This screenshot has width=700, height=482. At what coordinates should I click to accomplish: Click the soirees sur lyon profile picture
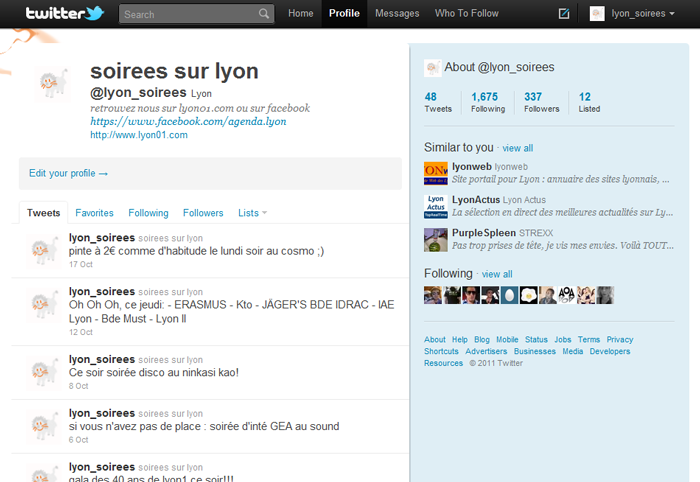[50, 87]
